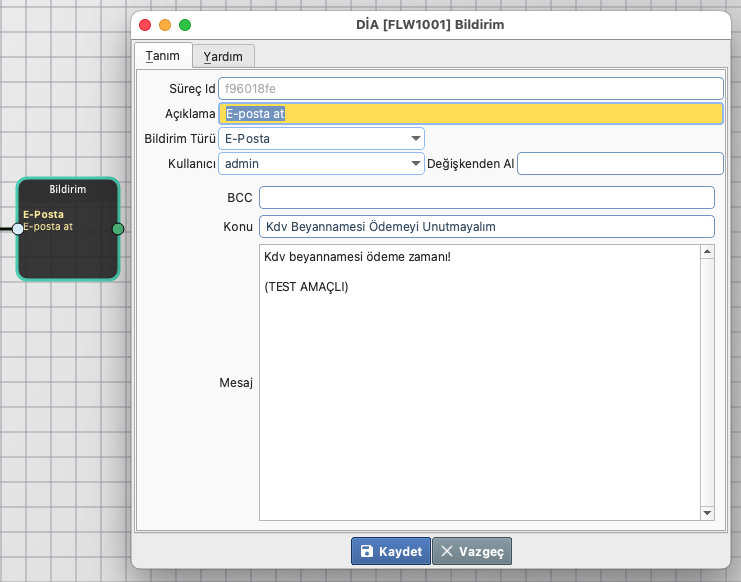This screenshot has width=741, height=582.
Task: Click the Konu subject field
Action: pos(486,227)
